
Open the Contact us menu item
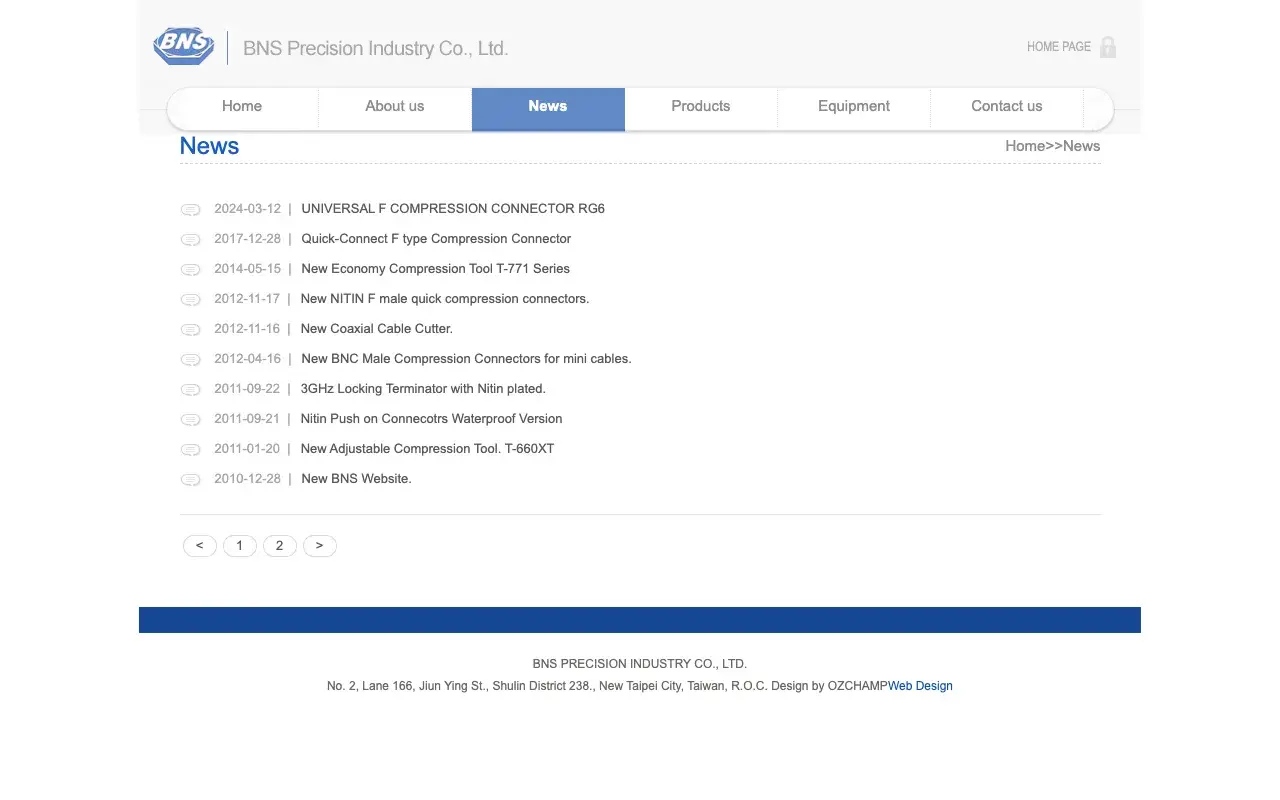coord(1007,107)
